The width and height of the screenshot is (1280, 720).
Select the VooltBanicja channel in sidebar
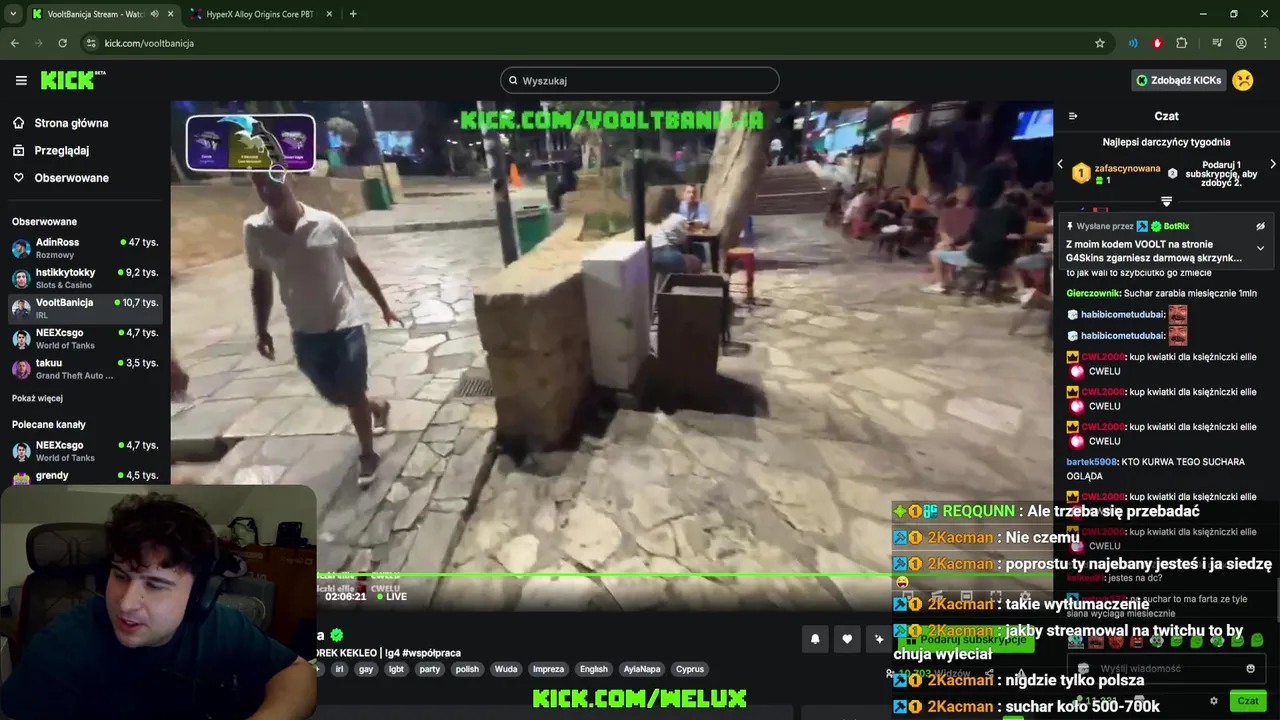click(85, 308)
